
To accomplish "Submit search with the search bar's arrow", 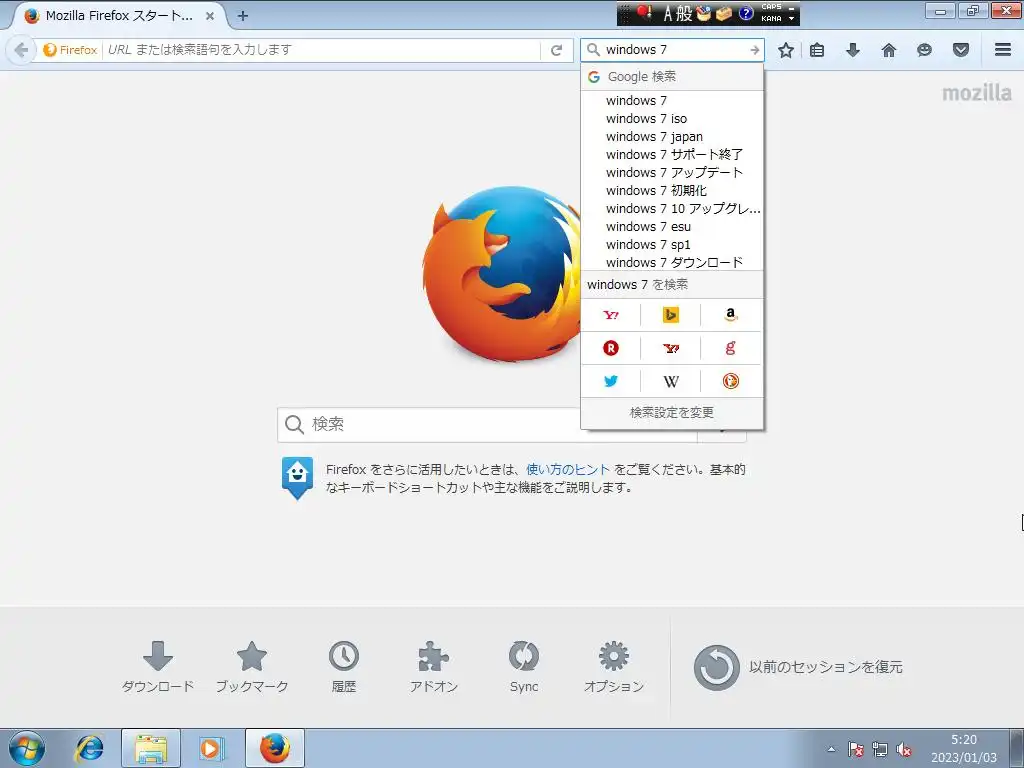I will tap(754, 50).
